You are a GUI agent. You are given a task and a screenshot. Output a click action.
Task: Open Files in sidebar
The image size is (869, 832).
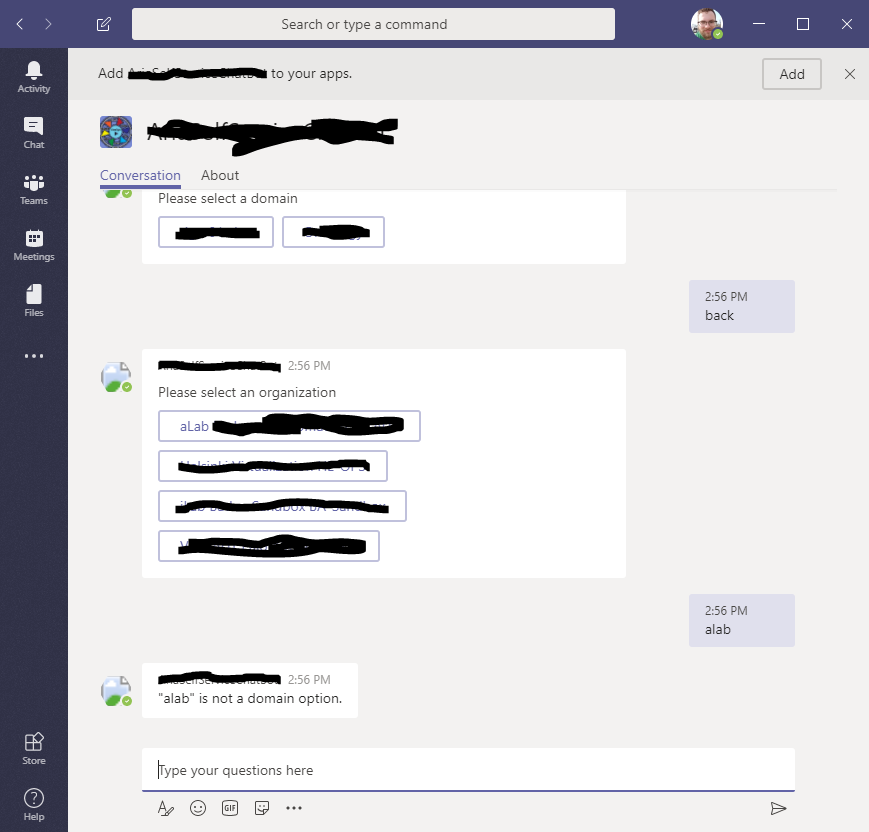(34, 301)
